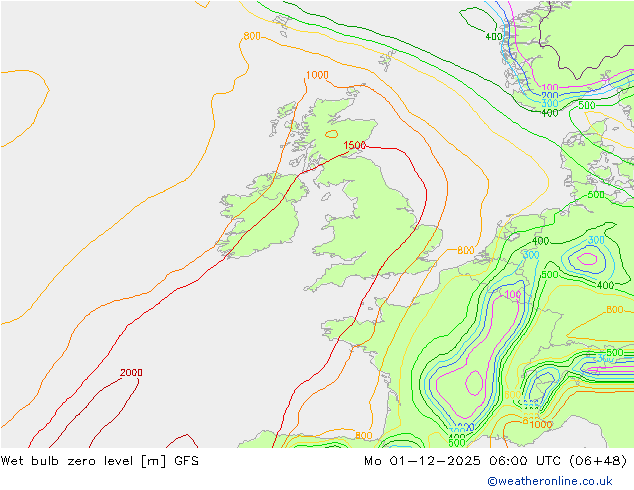The width and height of the screenshot is (634, 490).
Task: Click the magenta 100 label near Norway
Action: tap(550, 88)
